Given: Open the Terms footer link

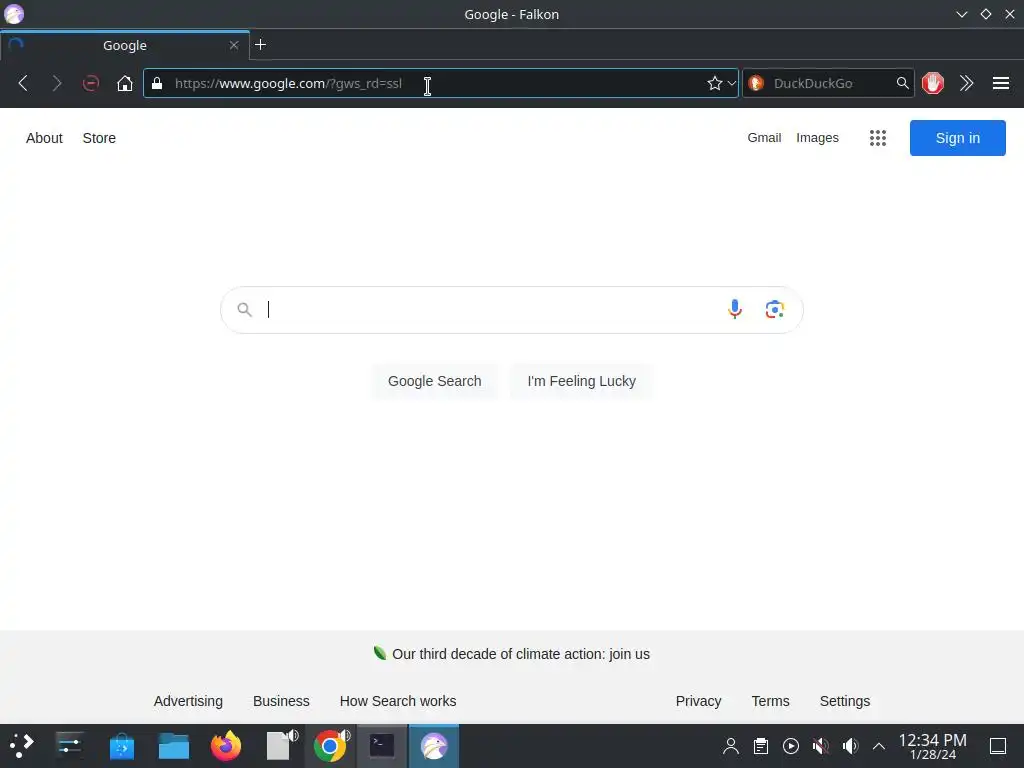Looking at the screenshot, I should (770, 701).
